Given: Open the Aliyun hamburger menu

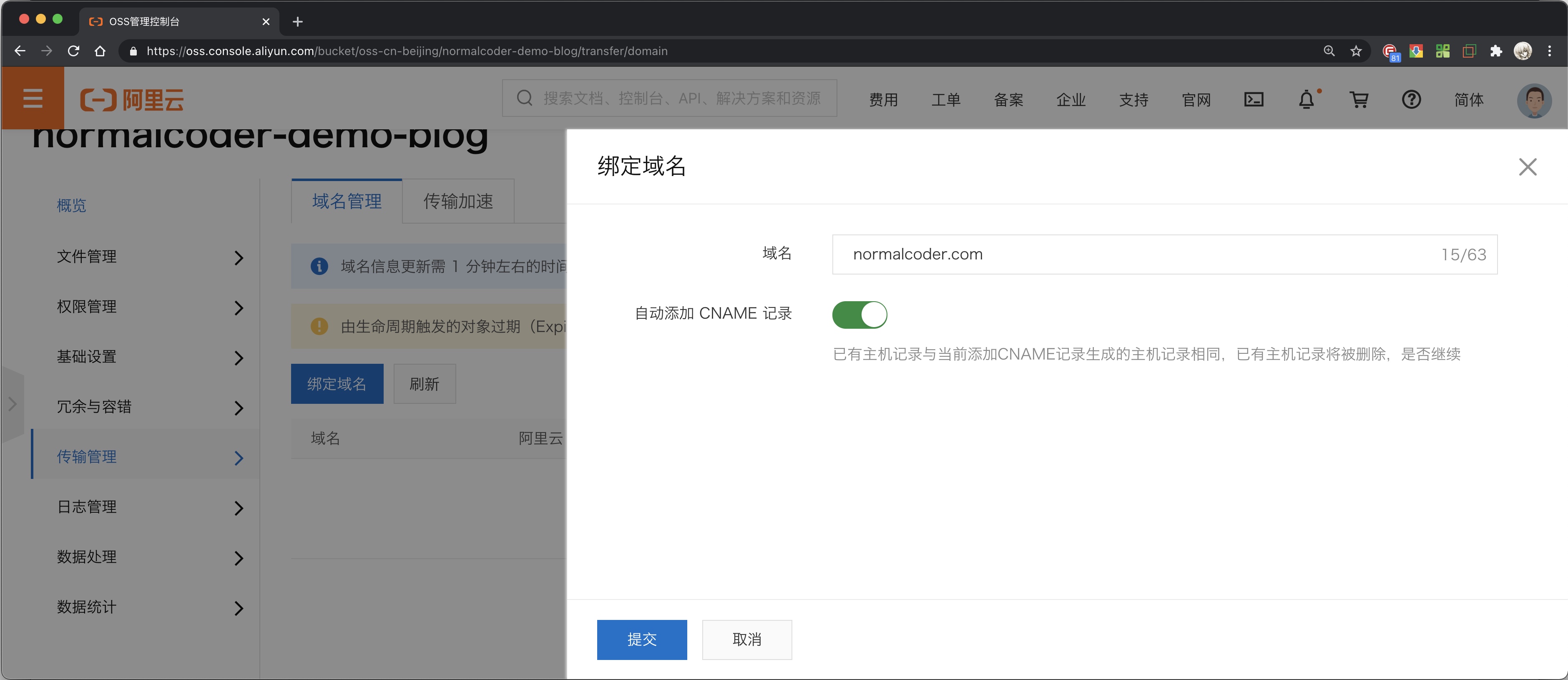Looking at the screenshot, I should 33,98.
